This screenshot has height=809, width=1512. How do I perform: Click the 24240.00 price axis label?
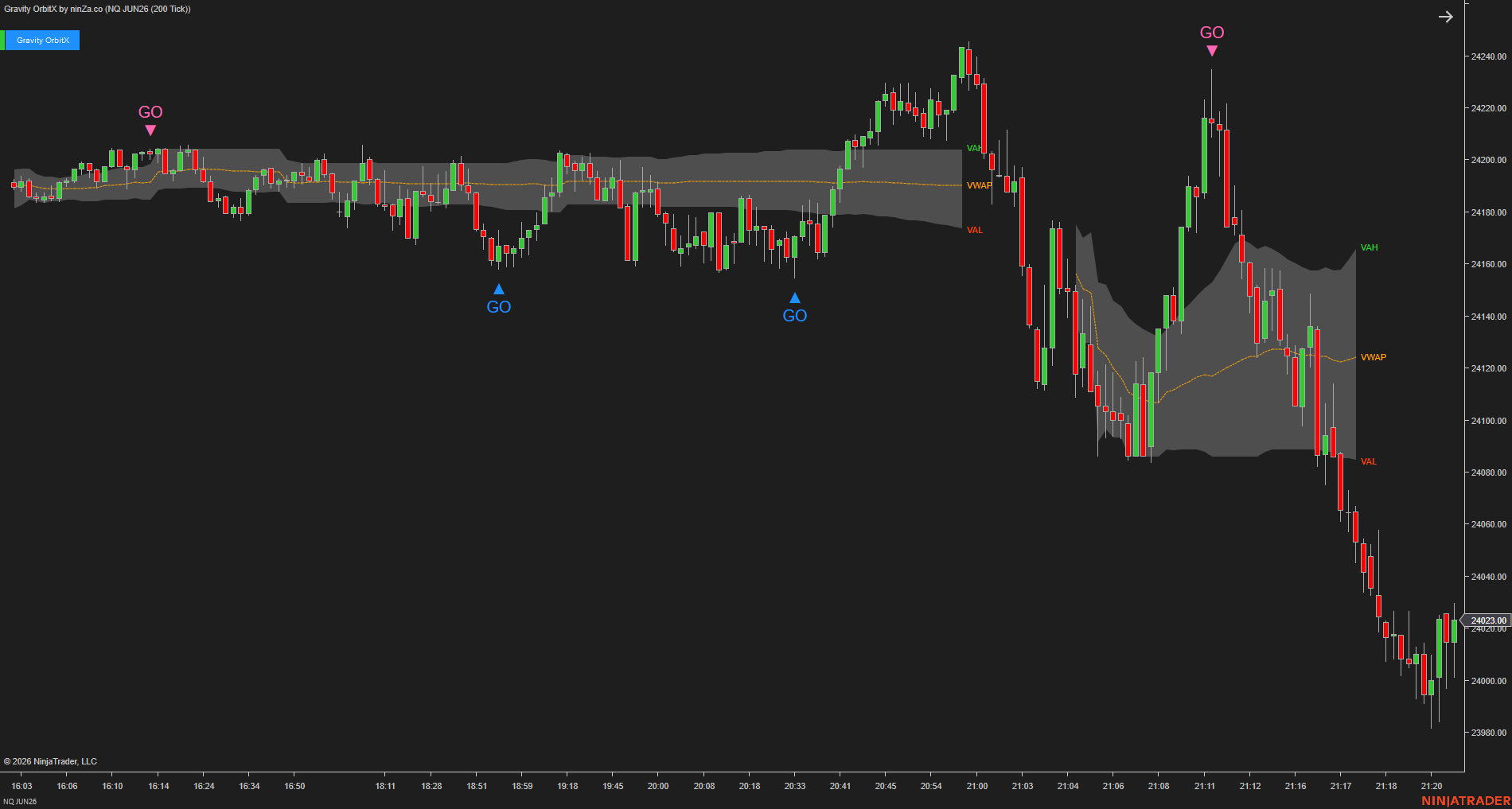[1488, 56]
